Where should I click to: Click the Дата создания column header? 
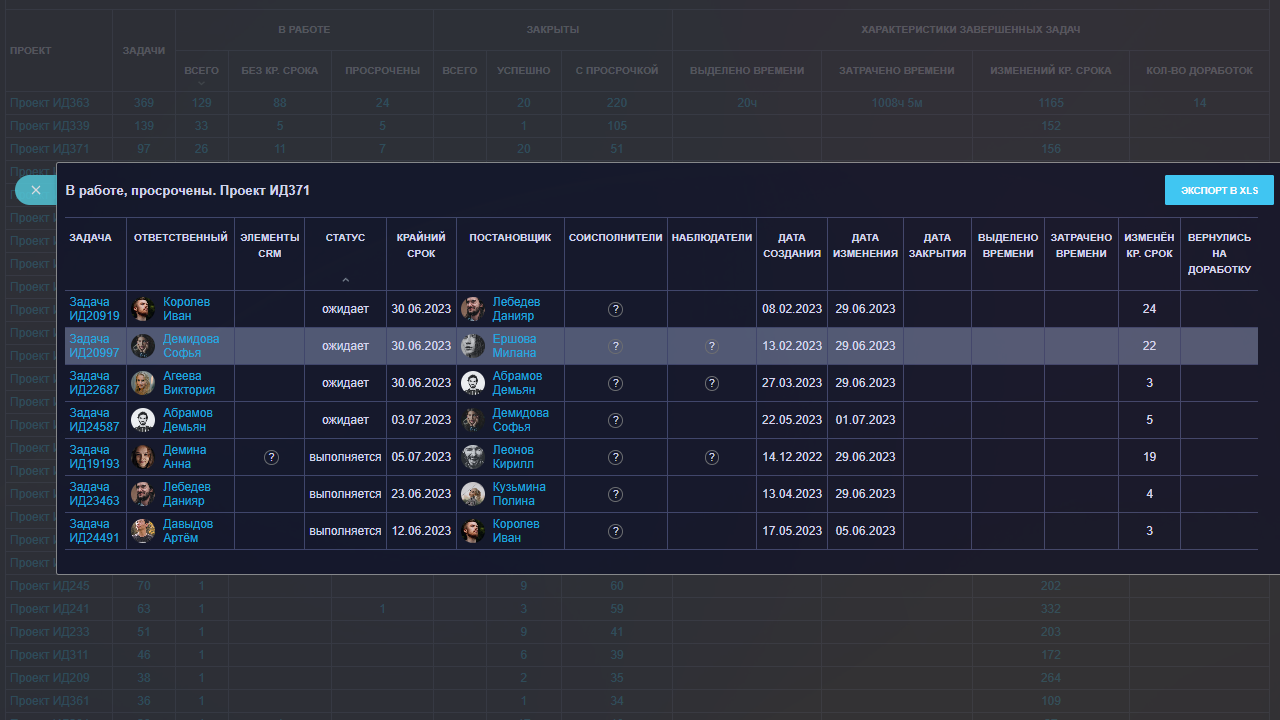pos(791,246)
